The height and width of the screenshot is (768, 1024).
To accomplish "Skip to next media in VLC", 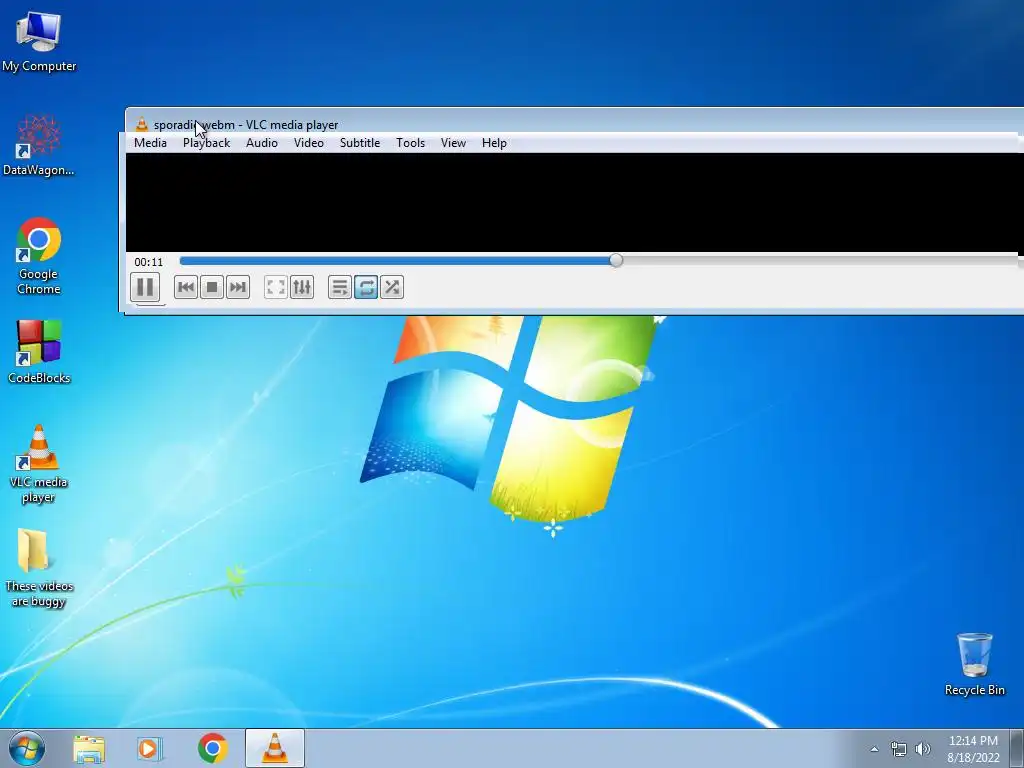I will tap(238, 287).
